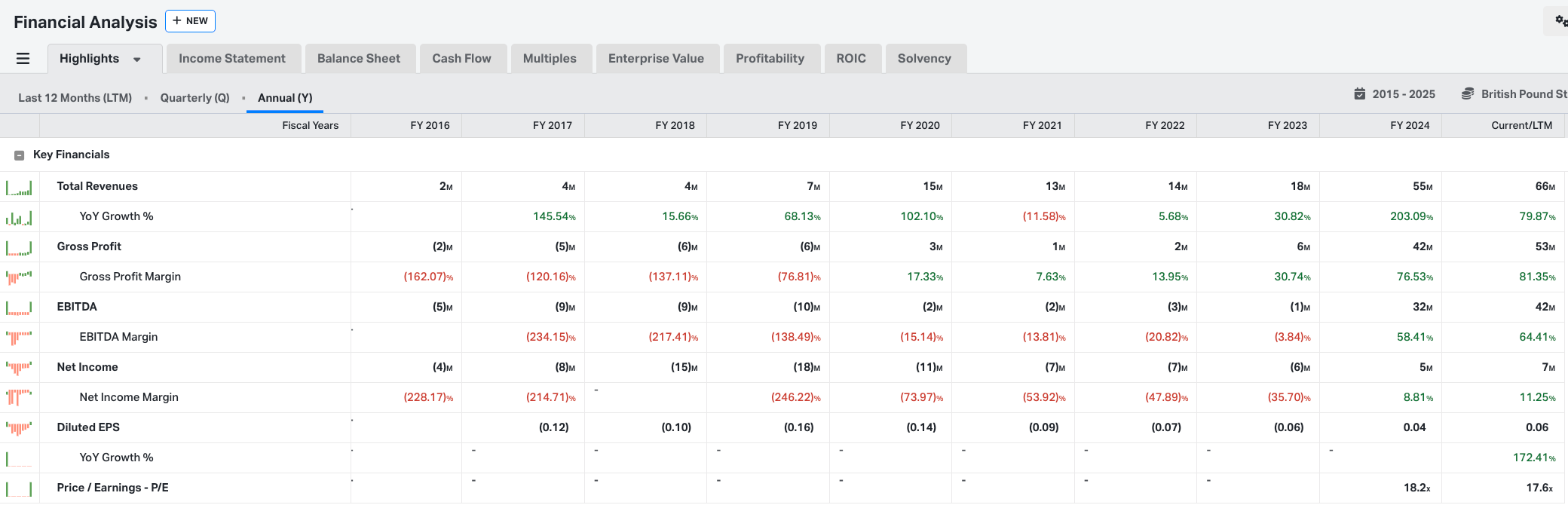Click the Diluted EPS row label

click(x=88, y=427)
